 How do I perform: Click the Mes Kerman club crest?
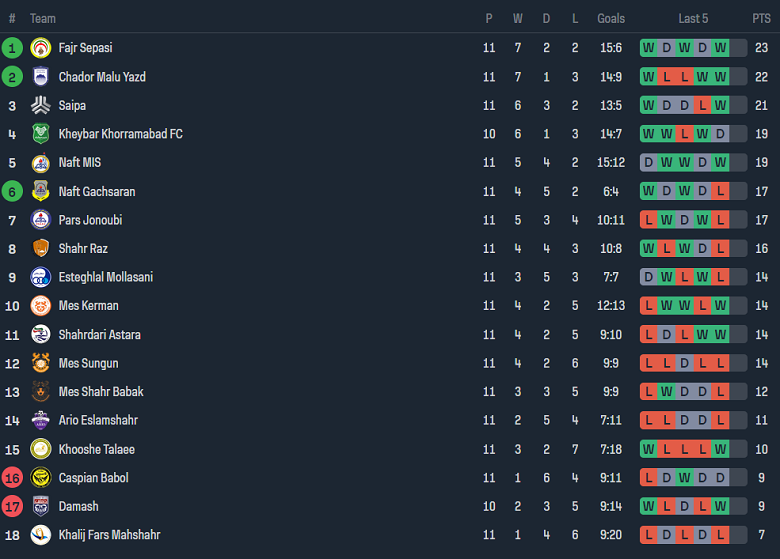[40, 306]
